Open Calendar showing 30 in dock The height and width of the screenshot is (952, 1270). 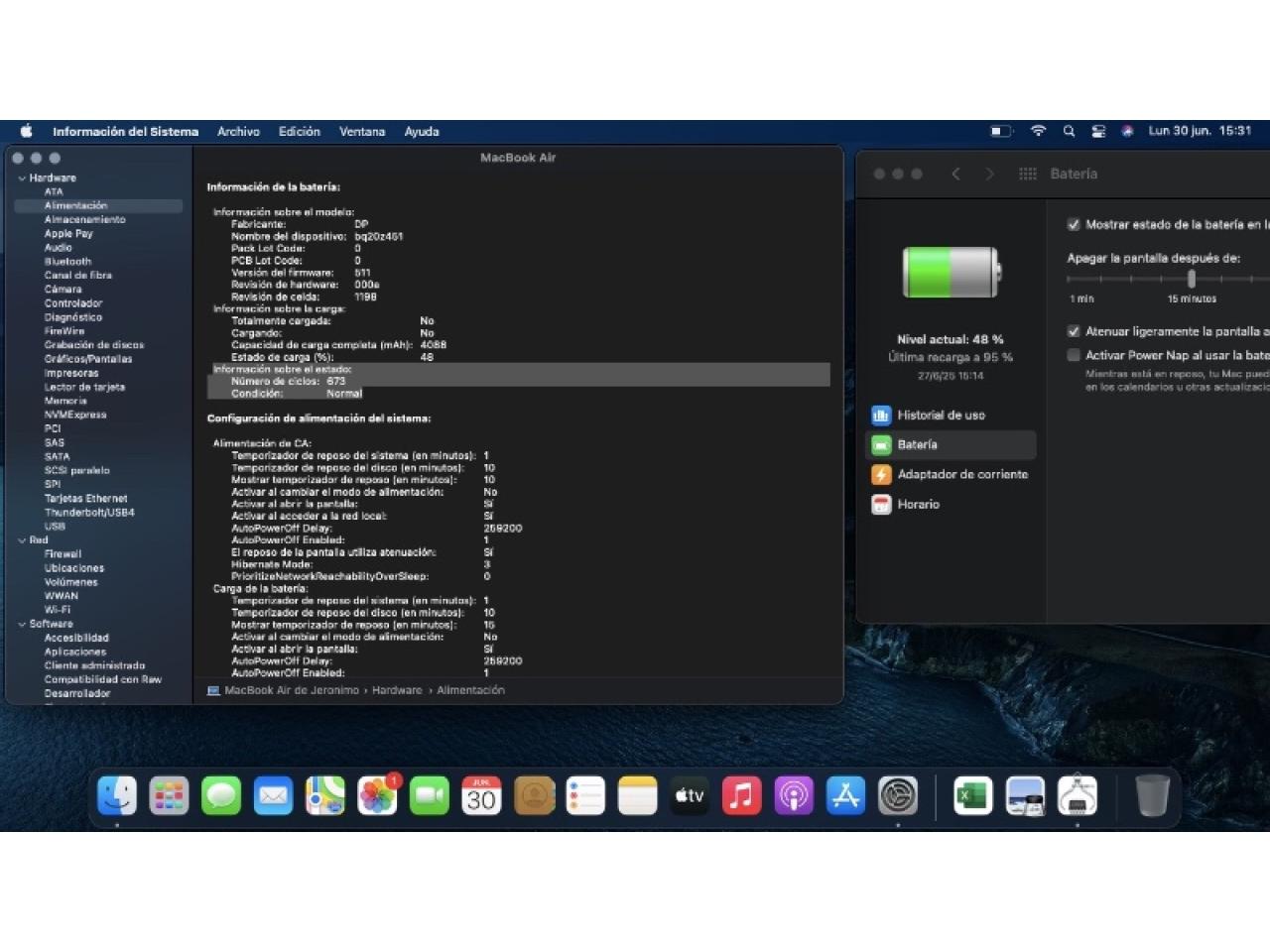[x=481, y=795]
